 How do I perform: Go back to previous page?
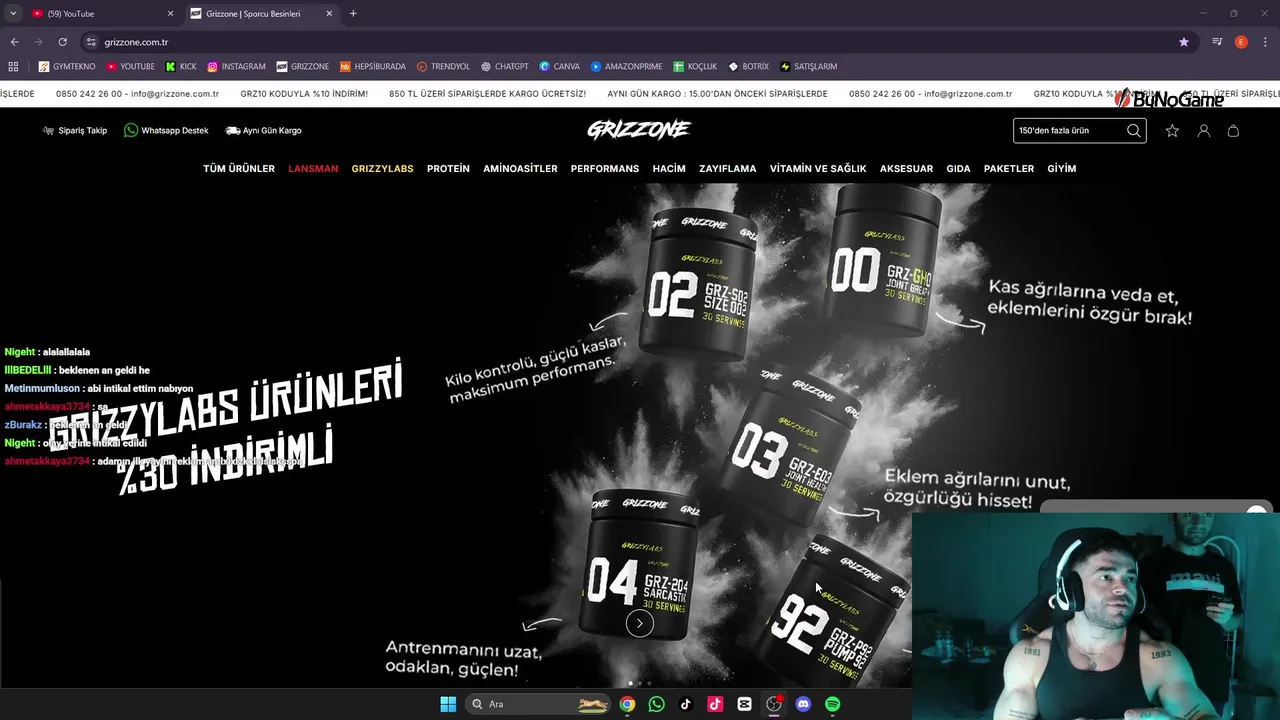point(14,42)
